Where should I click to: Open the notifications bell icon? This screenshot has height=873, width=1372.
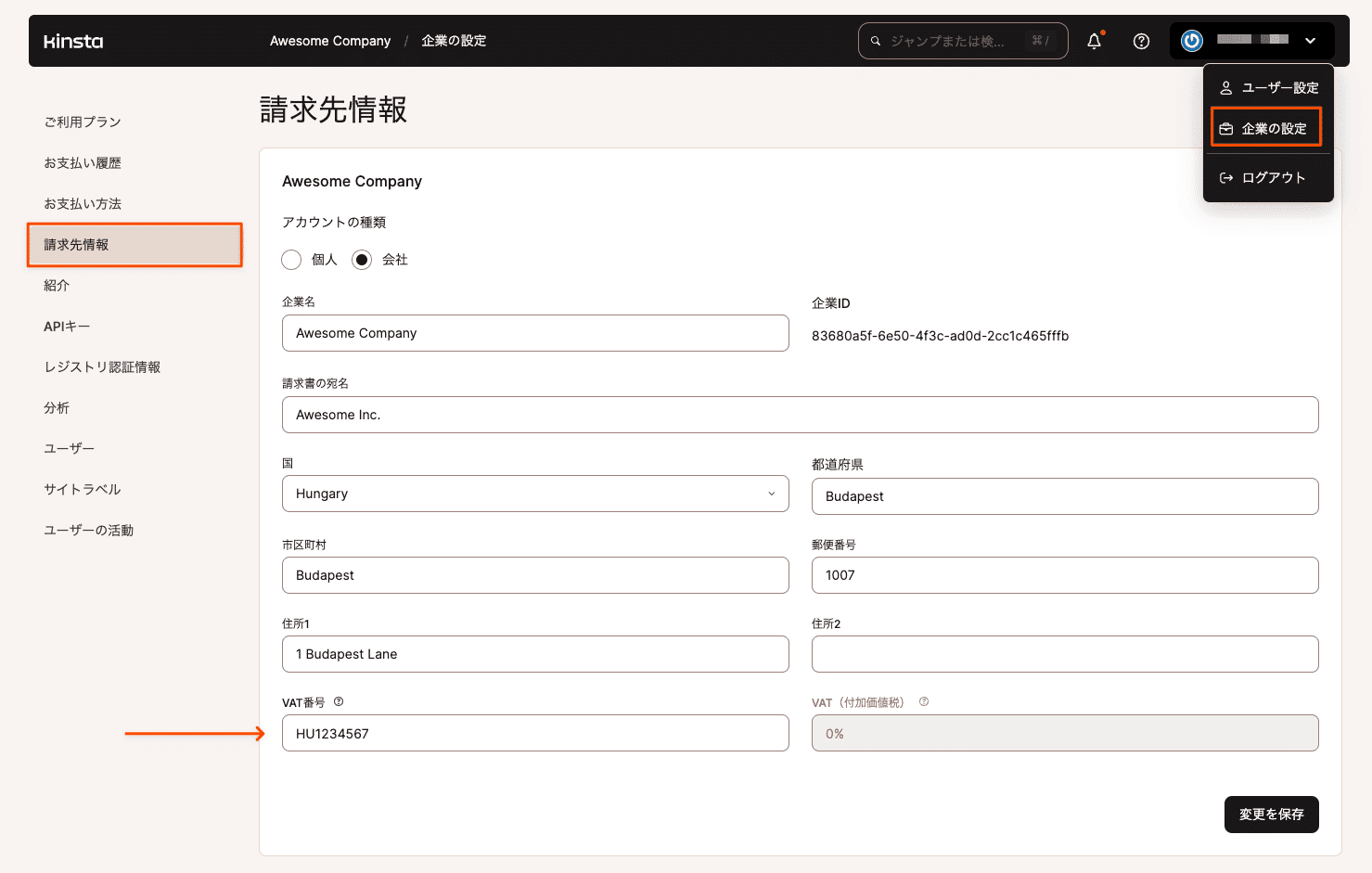coord(1094,40)
